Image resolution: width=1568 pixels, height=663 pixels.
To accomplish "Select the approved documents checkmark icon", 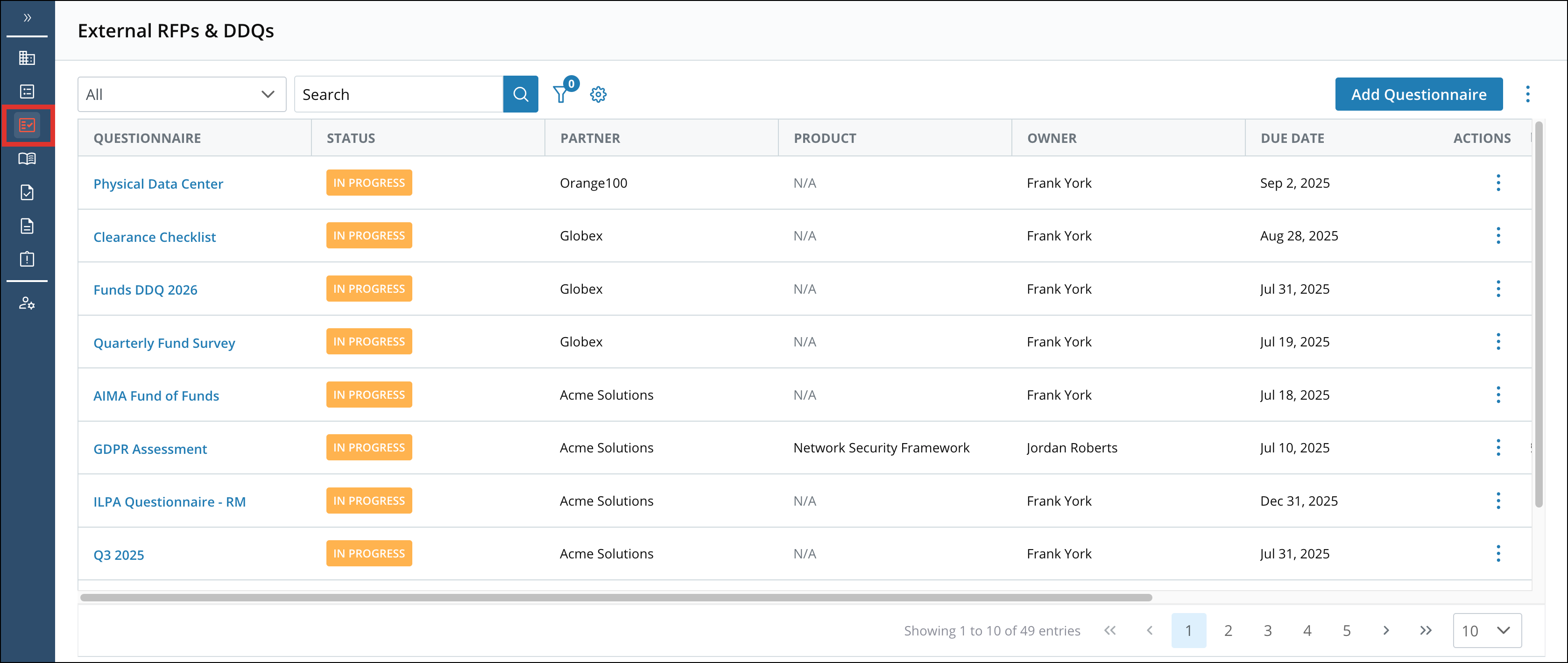I will pyautogui.click(x=28, y=192).
